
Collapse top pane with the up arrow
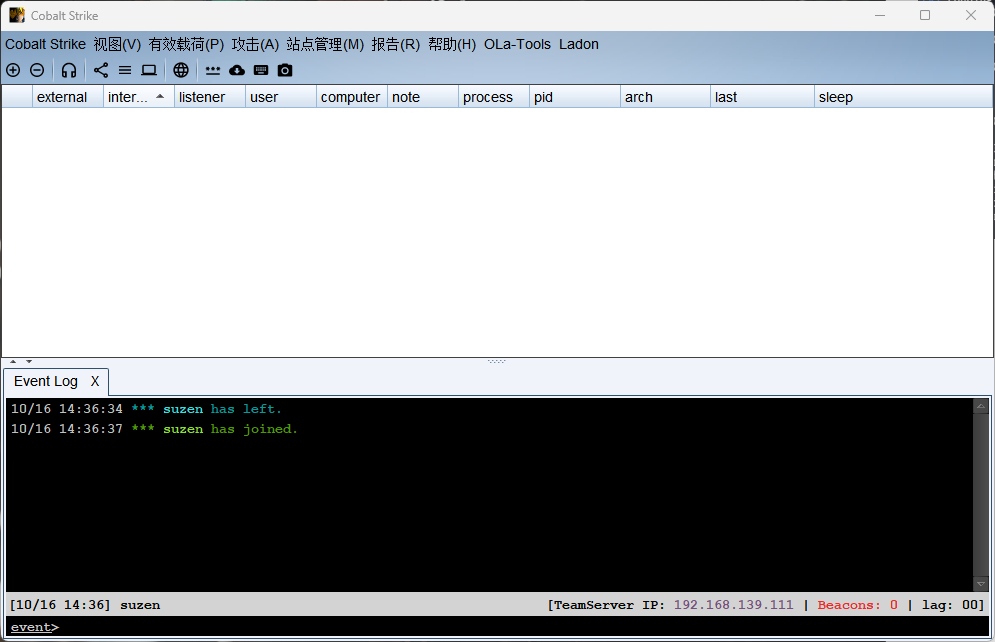click(x=13, y=362)
